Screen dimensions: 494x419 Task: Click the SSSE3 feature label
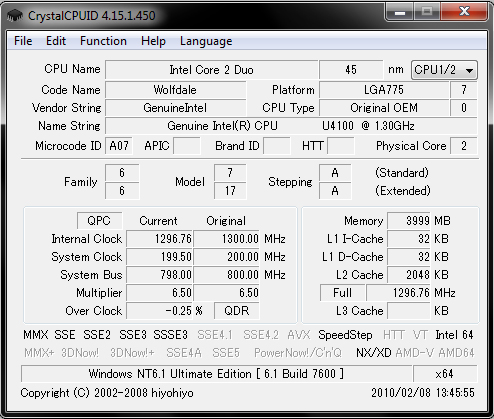click(x=170, y=335)
